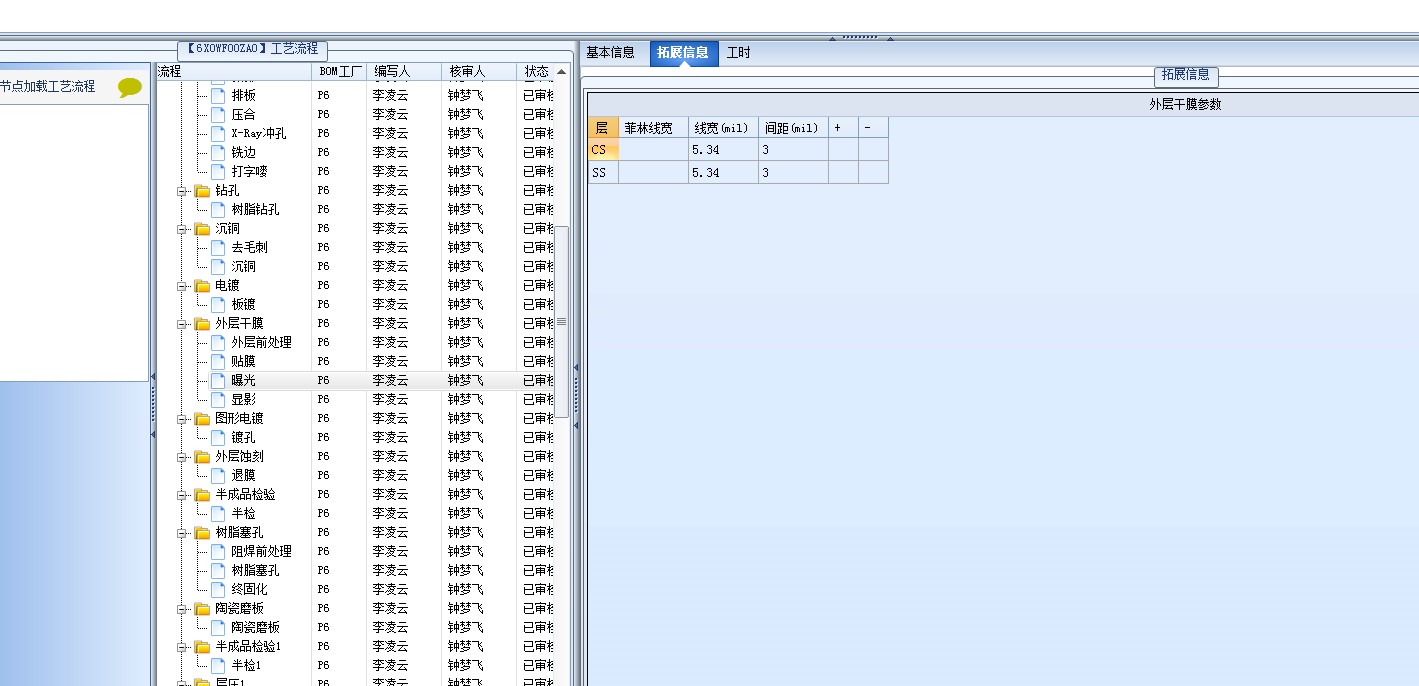
Task: Click 李凌云 in the 曝光 row
Action: coord(390,380)
